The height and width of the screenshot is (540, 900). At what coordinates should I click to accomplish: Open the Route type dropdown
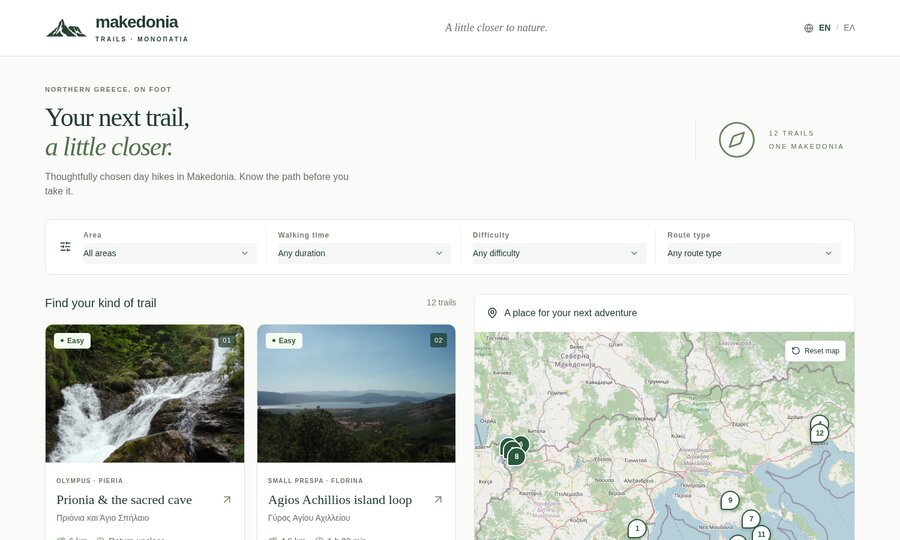[753, 253]
